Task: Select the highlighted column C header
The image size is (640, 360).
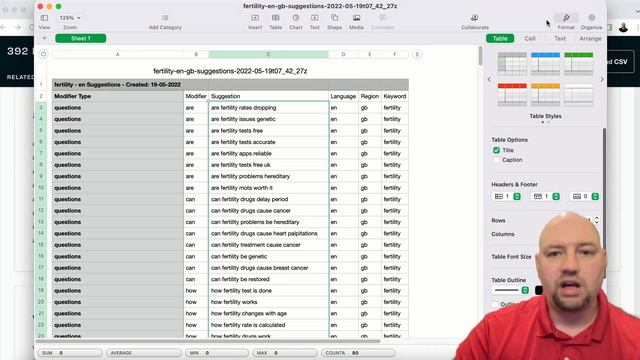Action: (269, 54)
